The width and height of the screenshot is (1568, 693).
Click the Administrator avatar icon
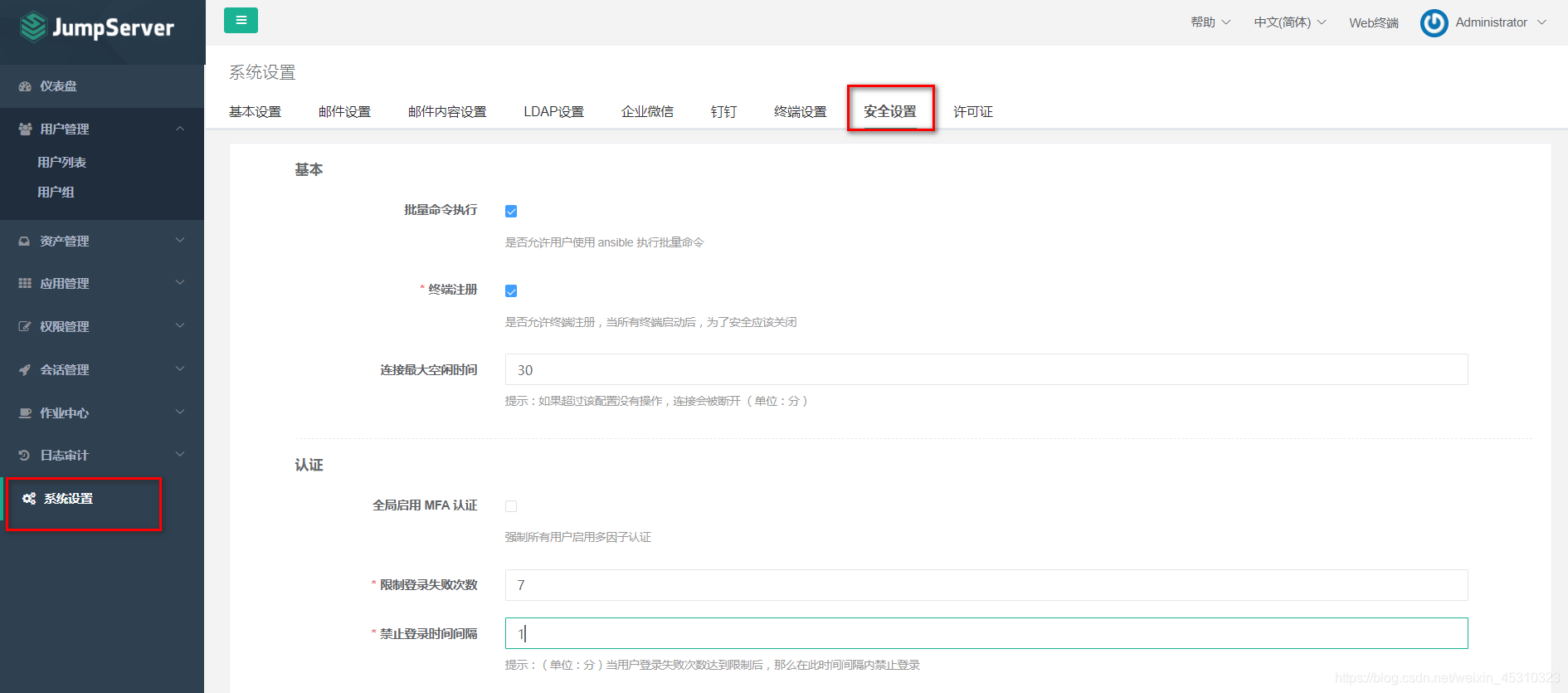point(1434,23)
